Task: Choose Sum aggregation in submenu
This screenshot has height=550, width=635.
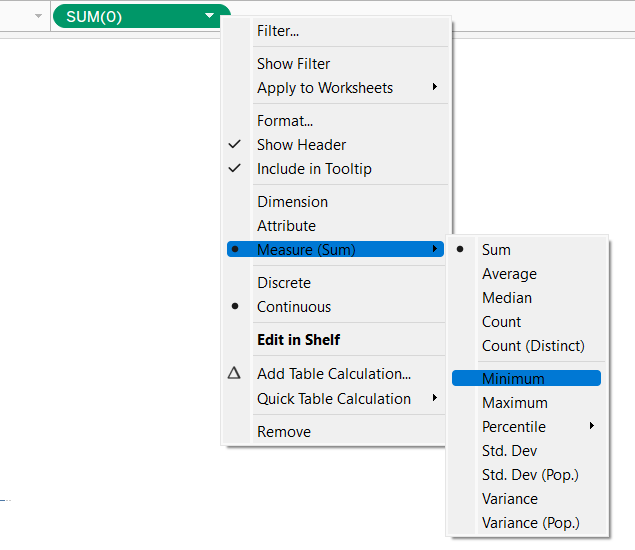Action: [x=496, y=250]
